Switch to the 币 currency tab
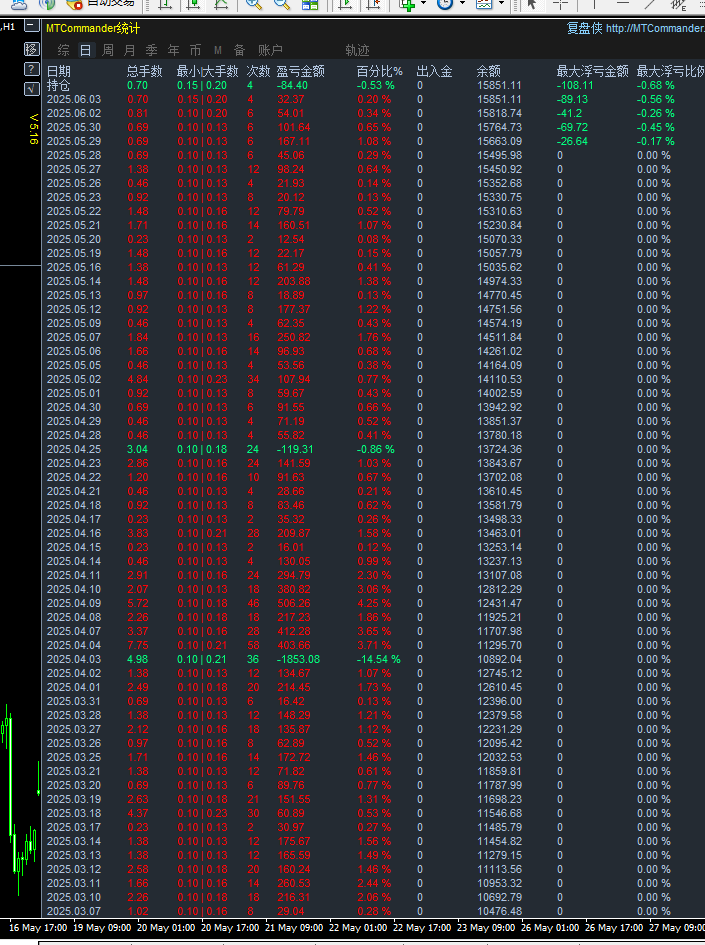 click(195, 51)
